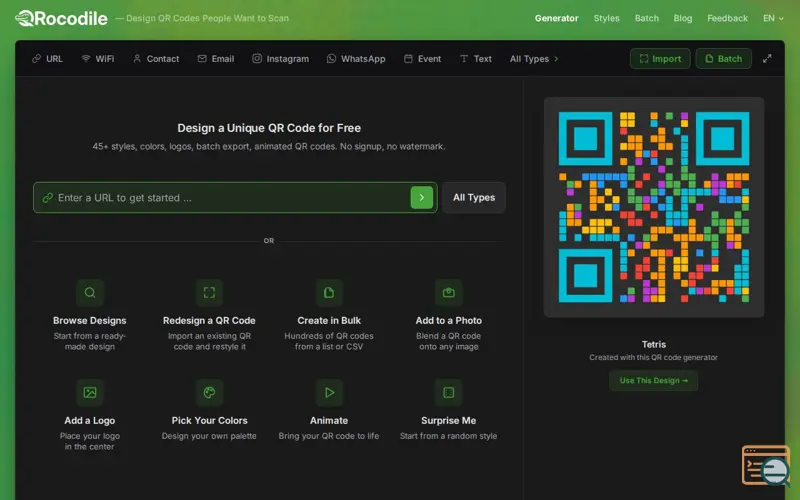The height and width of the screenshot is (500, 800).
Task: Click the Import button
Action: (660, 59)
